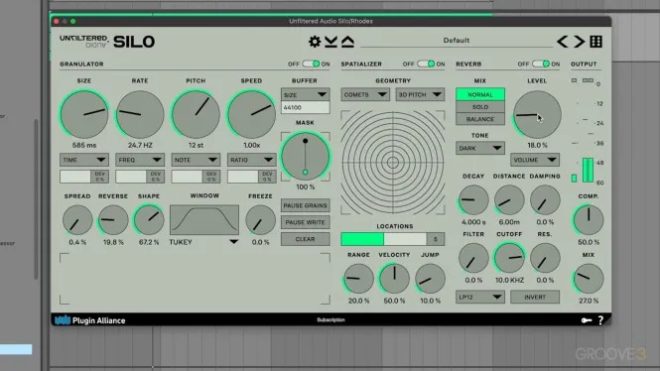Click the Distance knob

pos(509,200)
